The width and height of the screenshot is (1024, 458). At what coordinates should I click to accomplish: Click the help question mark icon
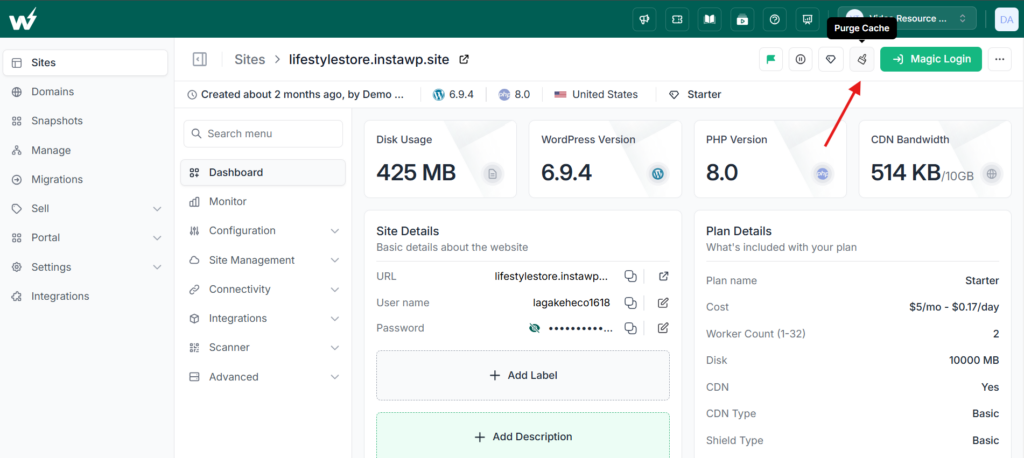coord(775,19)
